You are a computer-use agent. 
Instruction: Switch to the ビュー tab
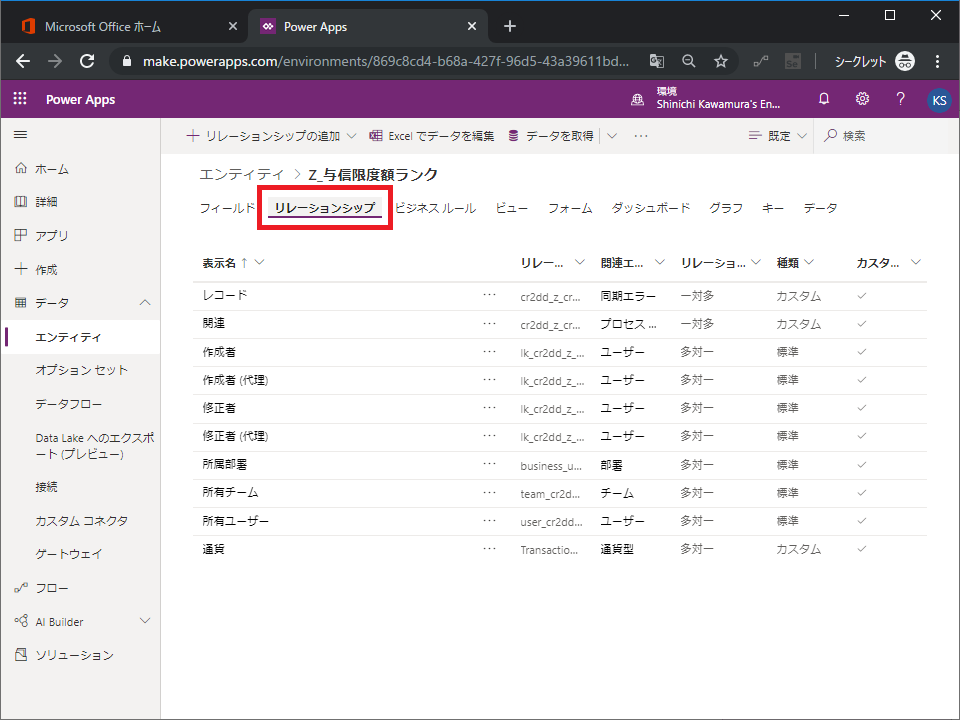click(511, 208)
